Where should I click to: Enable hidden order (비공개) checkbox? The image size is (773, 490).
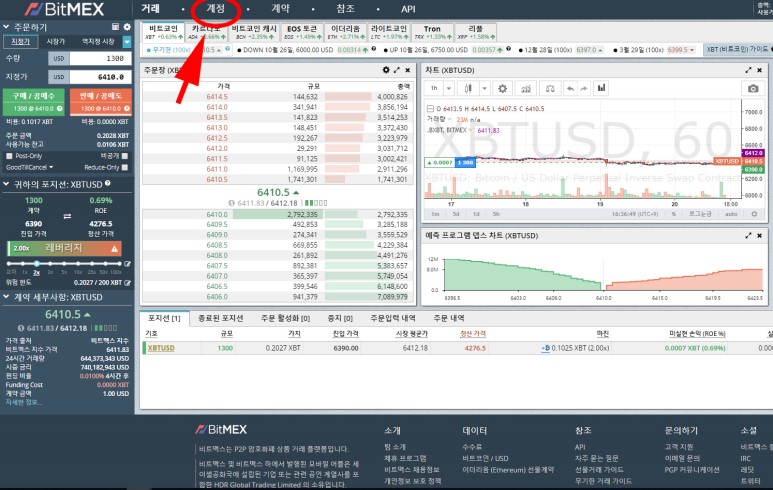tap(125, 156)
